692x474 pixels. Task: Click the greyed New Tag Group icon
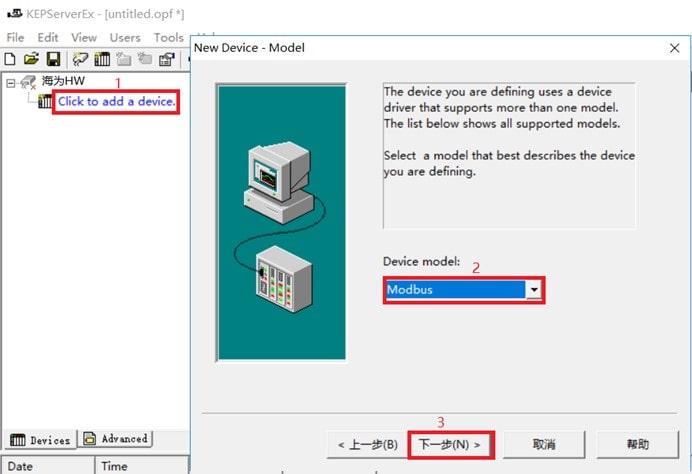click(x=124, y=59)
